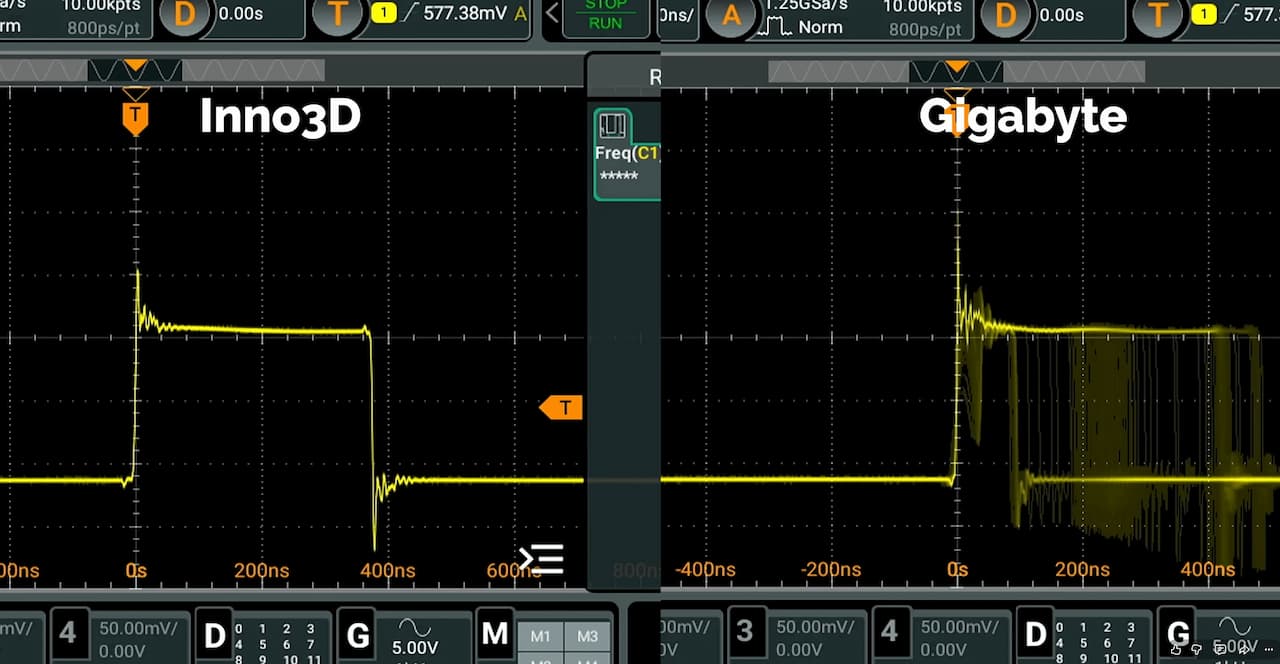This screenshot has height=664, width=1280.
Task: Open the Math 'M' channel icon
Action: [x=494, y=635]
